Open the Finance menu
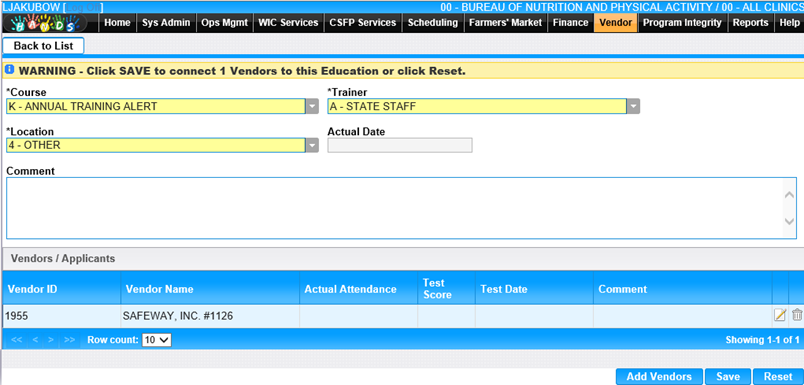The image size is (804, 385). pos(570,23)
